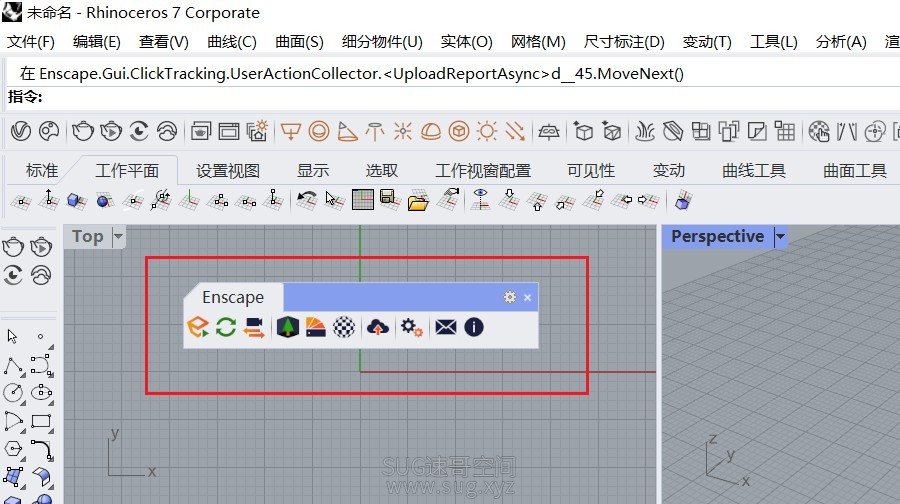Open 编辑(E) menu
900x504 pixels.
coord(96,42)
